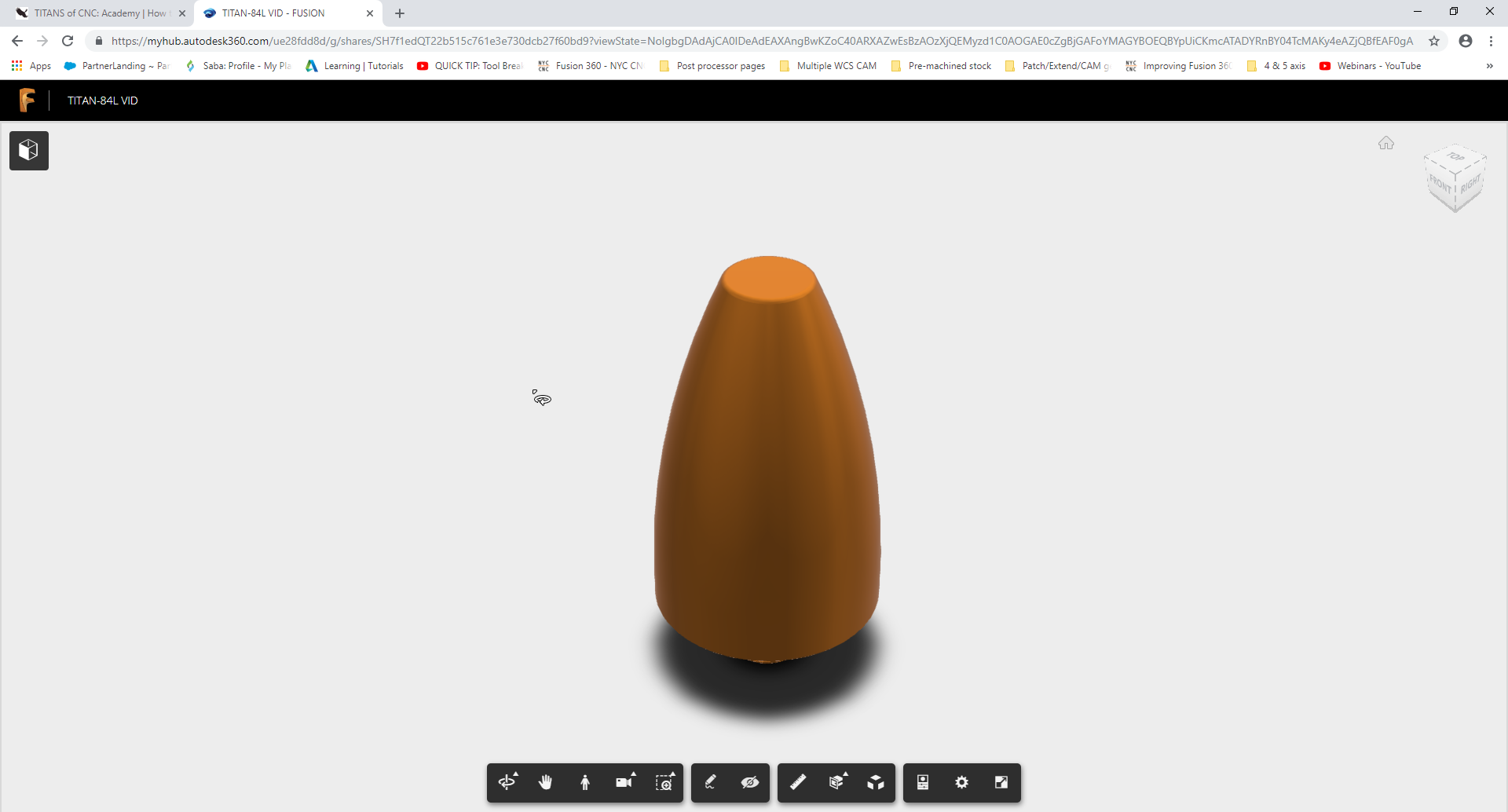Open Post processor pages bookmark

pyautogui.click(x=720, y=66)
